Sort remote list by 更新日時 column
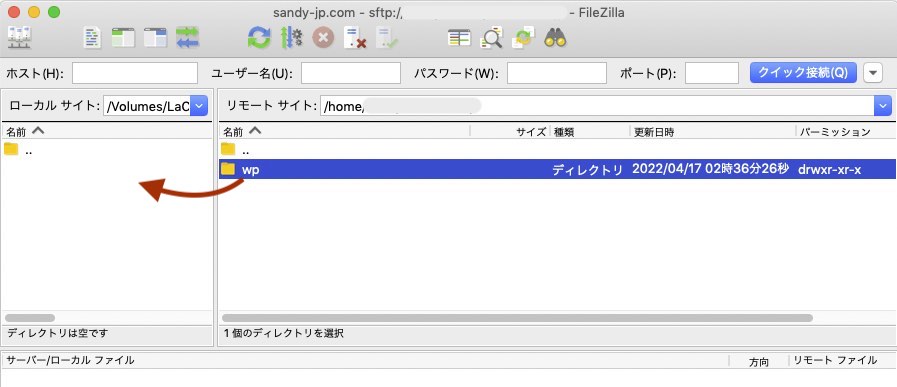 [x=713, y=132]
